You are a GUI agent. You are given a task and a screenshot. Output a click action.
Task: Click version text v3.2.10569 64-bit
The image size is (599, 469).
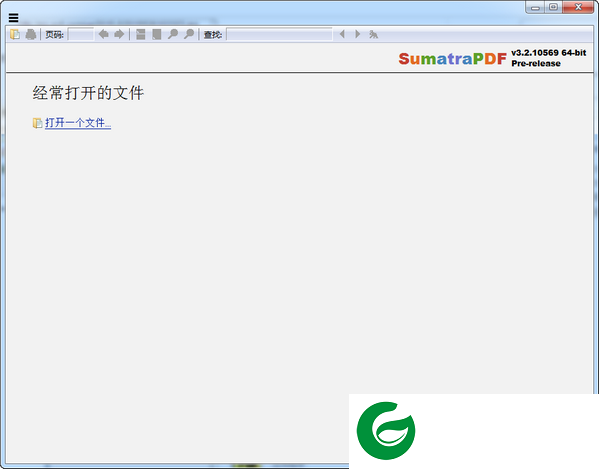point(549,53)
